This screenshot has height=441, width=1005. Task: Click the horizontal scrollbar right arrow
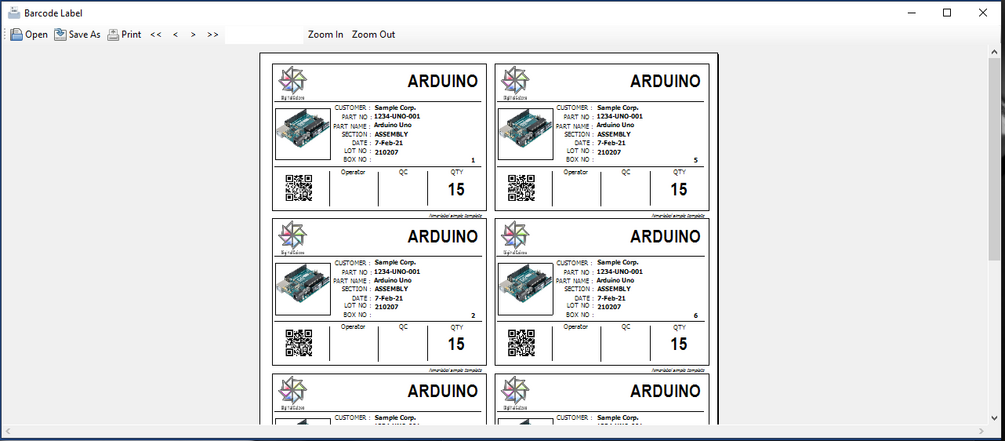tap(981, 431)
